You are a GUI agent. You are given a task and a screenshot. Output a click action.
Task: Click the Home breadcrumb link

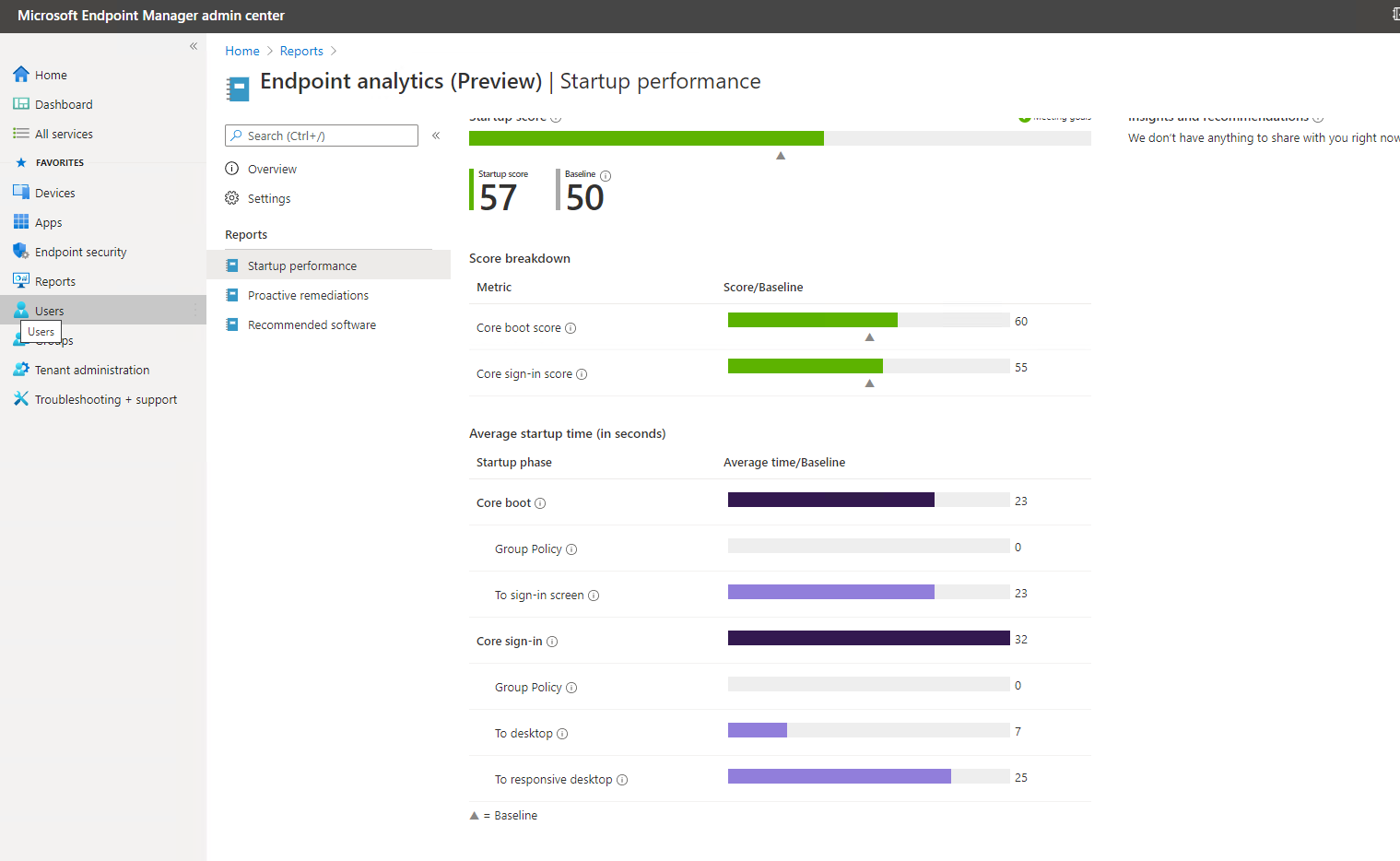click(242, 51)
